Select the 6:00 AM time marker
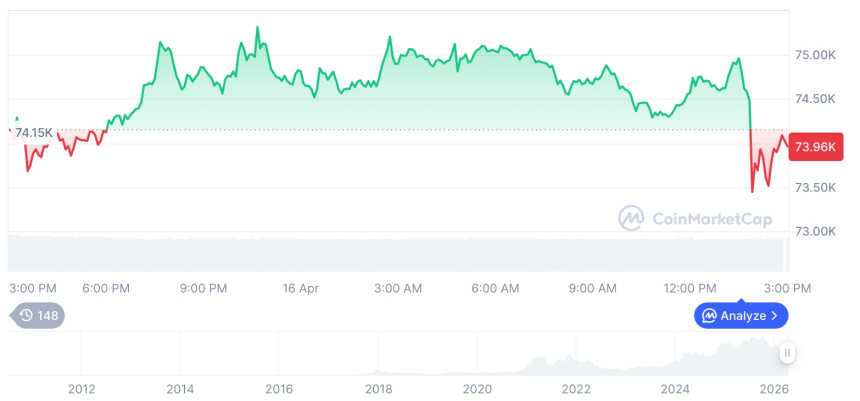 click(x=495, y=288)
